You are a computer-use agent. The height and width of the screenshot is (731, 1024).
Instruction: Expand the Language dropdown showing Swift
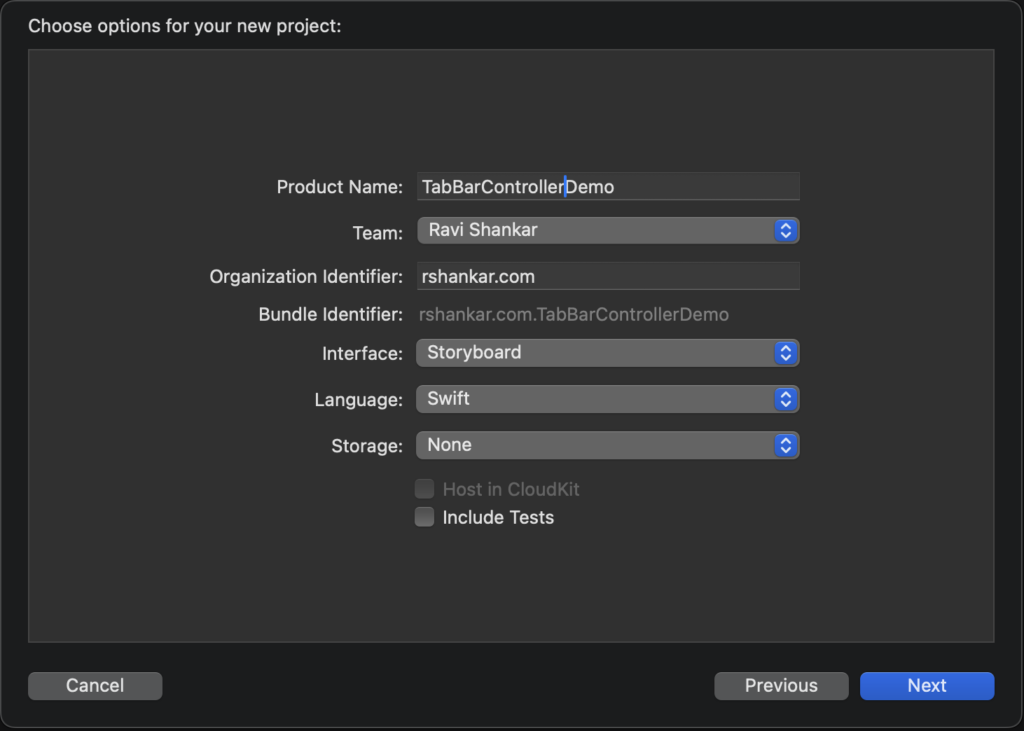594,399
